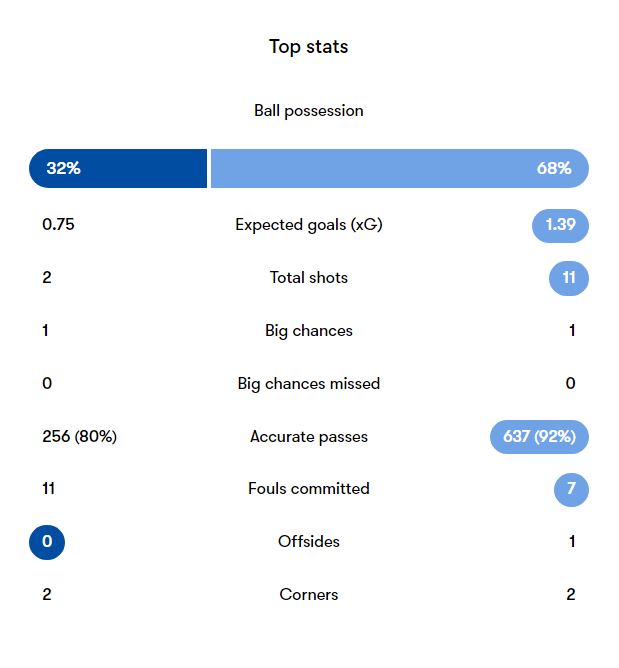Click the 11 total shots badge
Viewport: 619px width, 668px height.
569,278
